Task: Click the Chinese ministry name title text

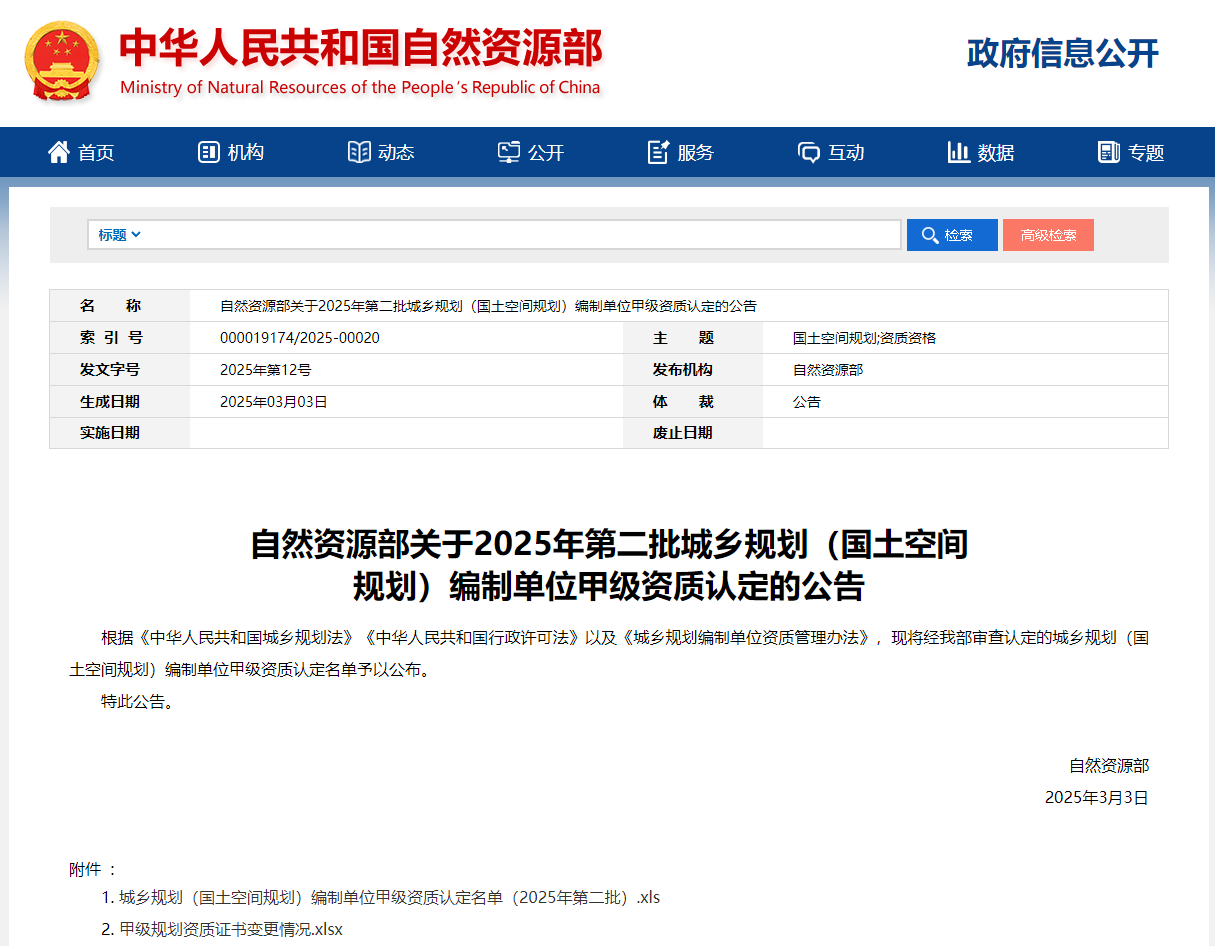Action: [360, 47]
